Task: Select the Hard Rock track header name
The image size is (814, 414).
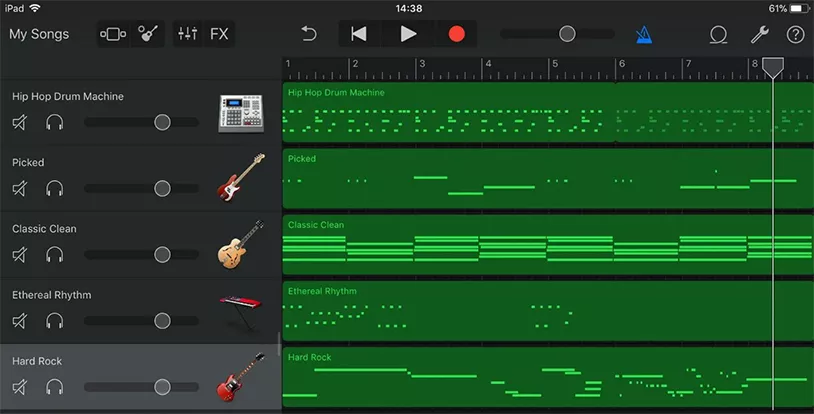Action: point(37,361)
